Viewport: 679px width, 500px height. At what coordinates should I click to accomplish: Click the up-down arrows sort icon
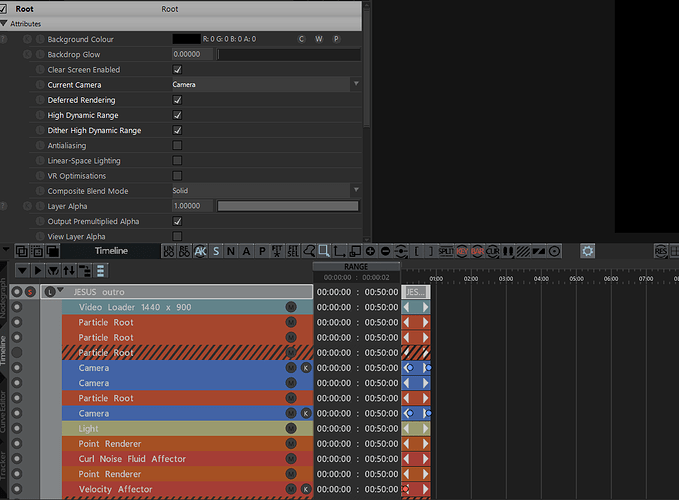click(69, 271)
